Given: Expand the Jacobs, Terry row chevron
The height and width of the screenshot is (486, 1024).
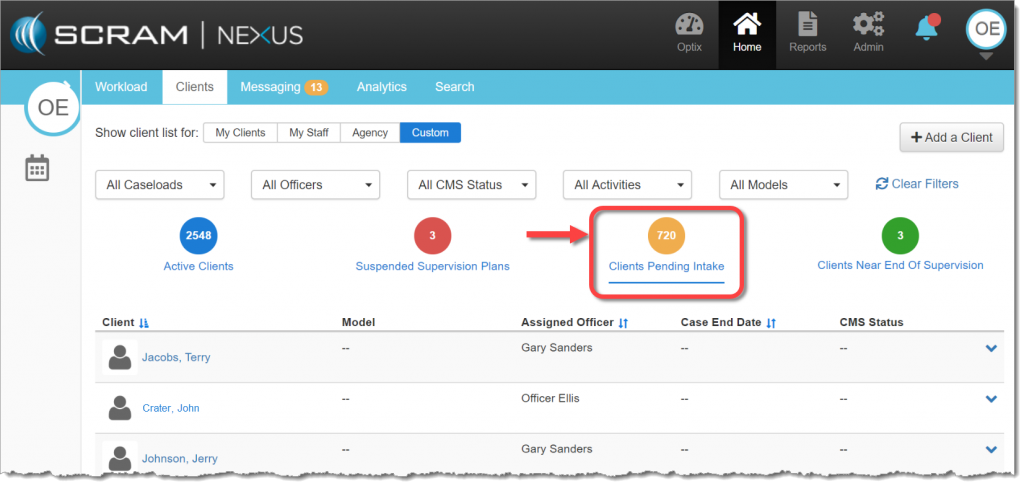Looking at the screenshot, I should pyautogui.click(x=991, y=348).
